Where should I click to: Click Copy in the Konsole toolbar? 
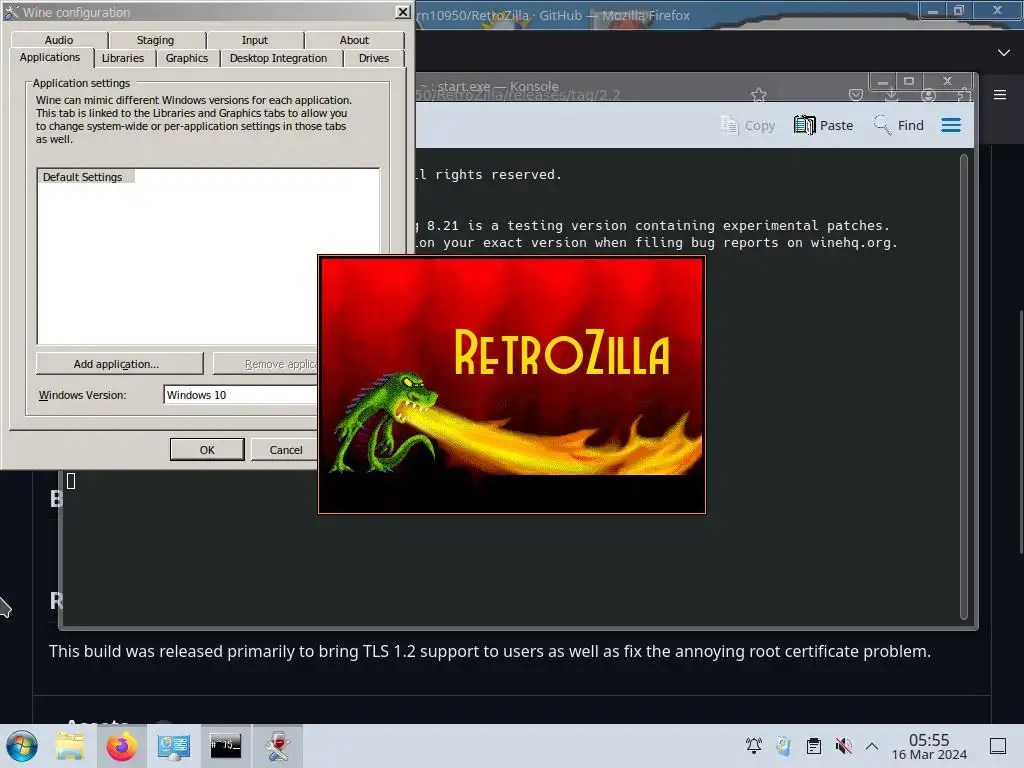(748, 125)
